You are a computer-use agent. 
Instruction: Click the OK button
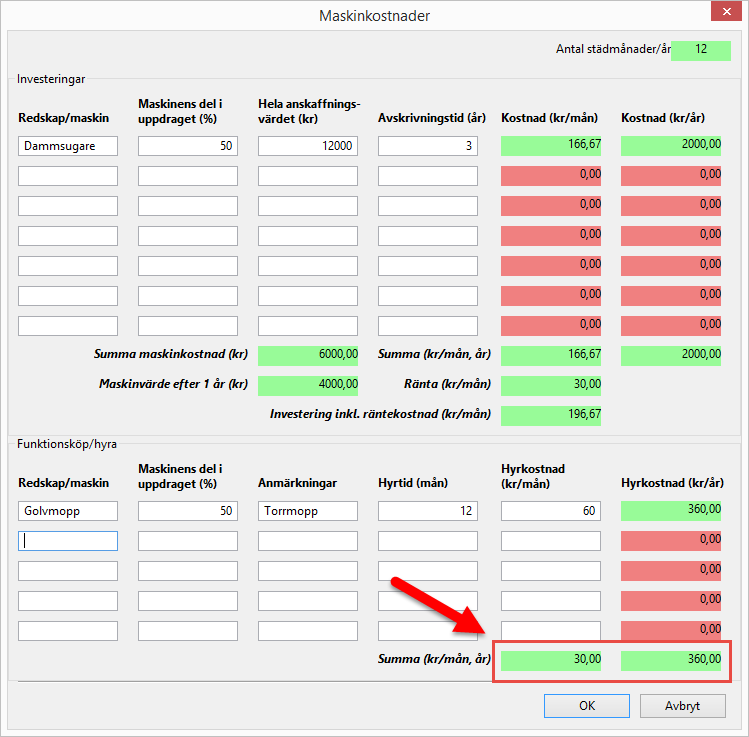(x=586, y=705)
